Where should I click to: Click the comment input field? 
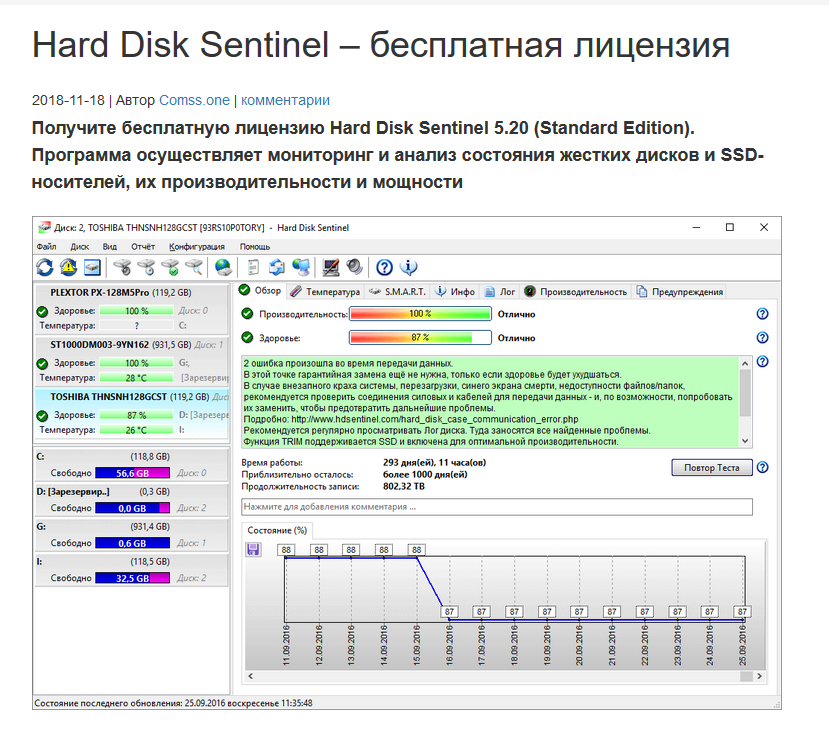coord(496,507)
